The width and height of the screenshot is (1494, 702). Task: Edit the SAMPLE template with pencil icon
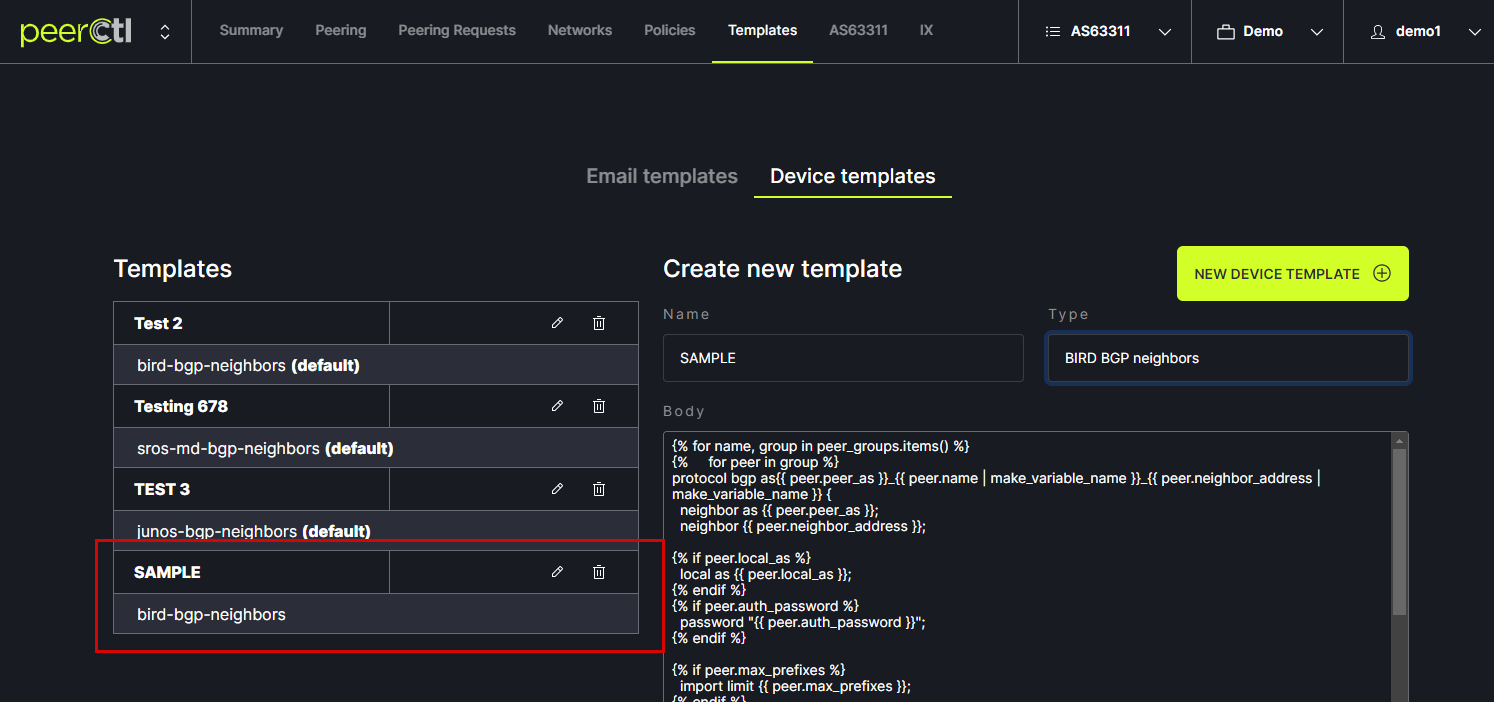point(557,572)
